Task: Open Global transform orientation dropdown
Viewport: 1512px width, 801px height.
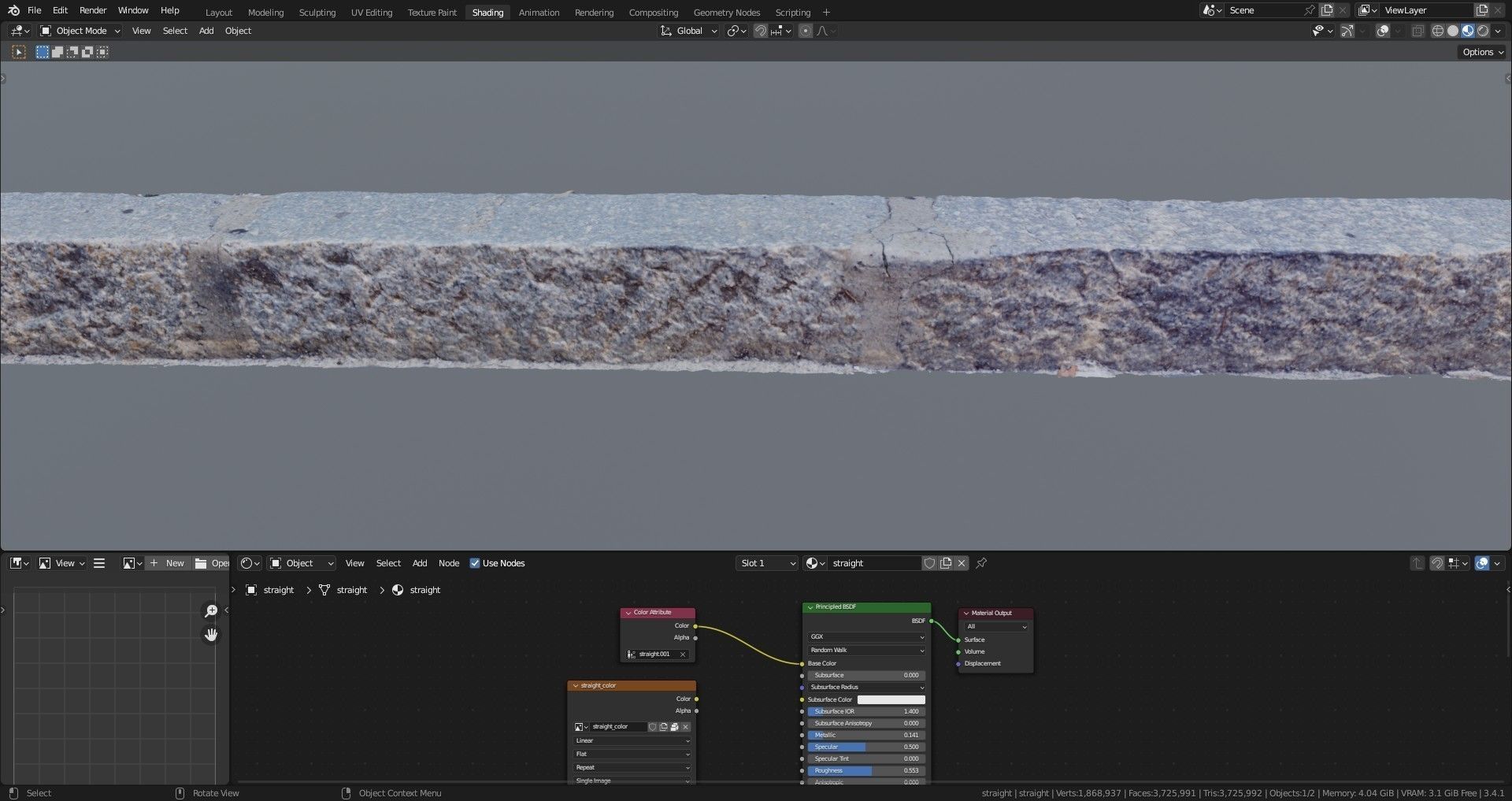Action: (689, 31)
